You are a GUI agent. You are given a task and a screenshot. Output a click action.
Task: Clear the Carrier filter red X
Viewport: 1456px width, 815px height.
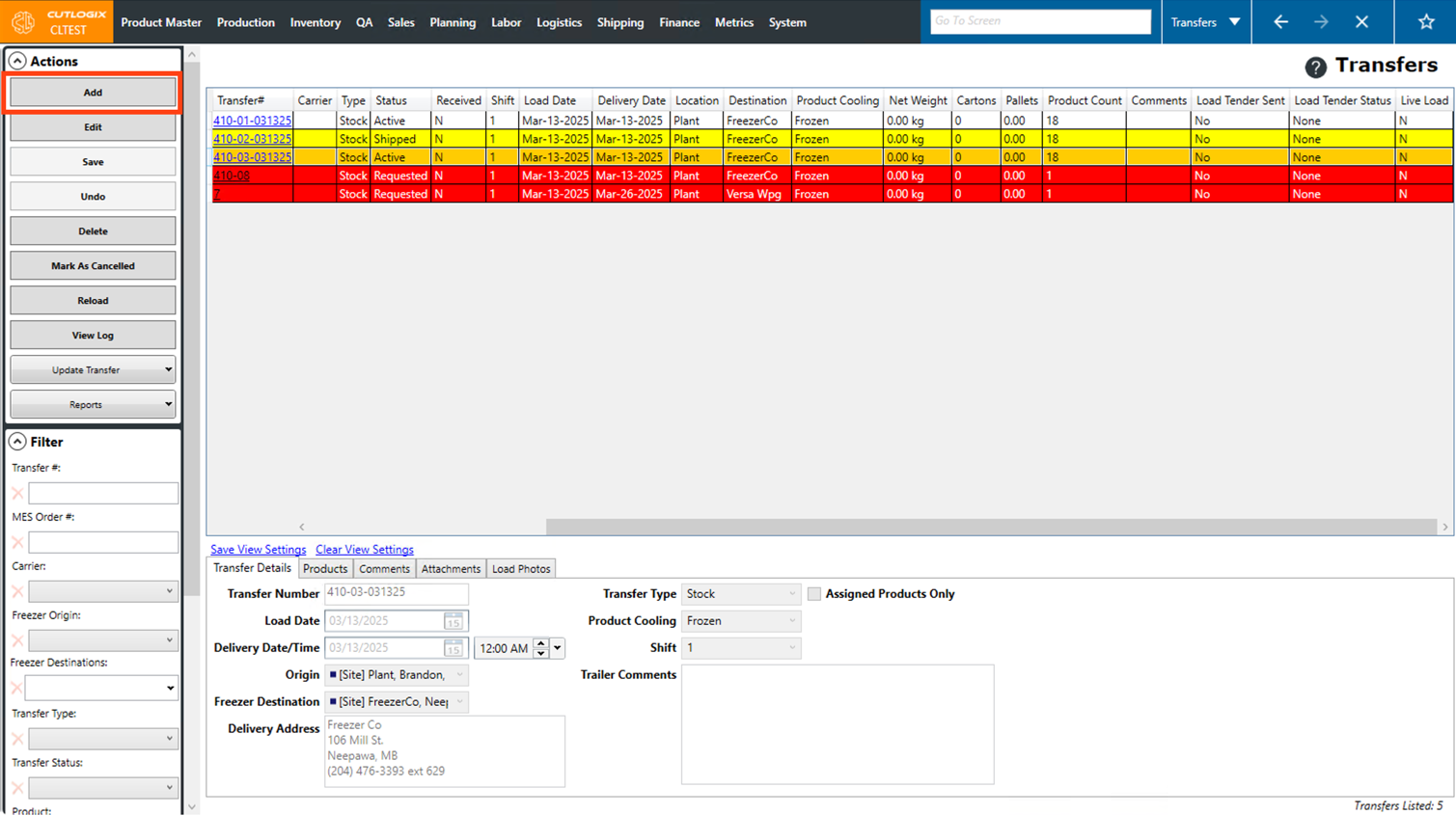[x=17, y=591]
